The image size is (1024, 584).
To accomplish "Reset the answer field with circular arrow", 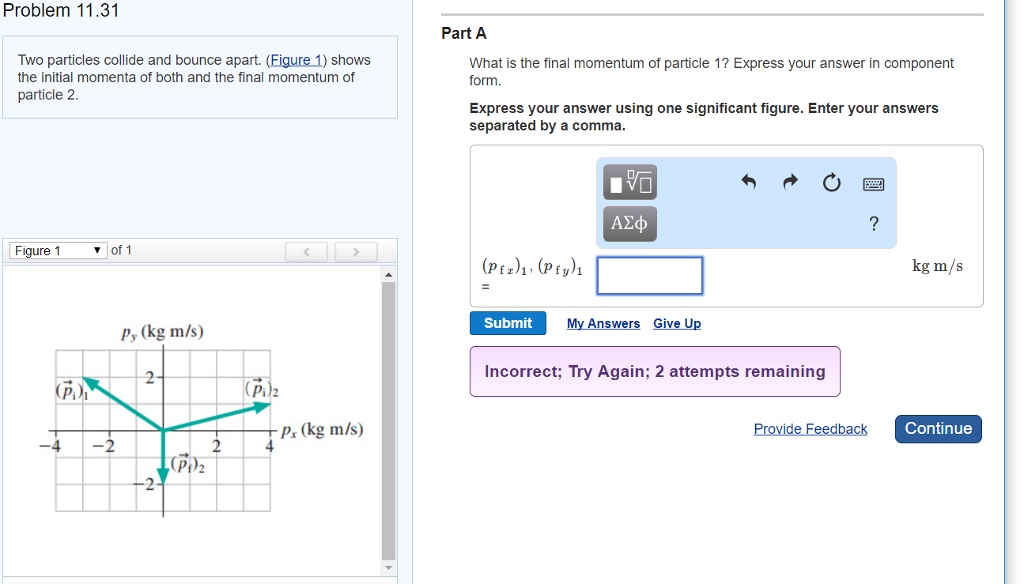I will tap(831, 182).
